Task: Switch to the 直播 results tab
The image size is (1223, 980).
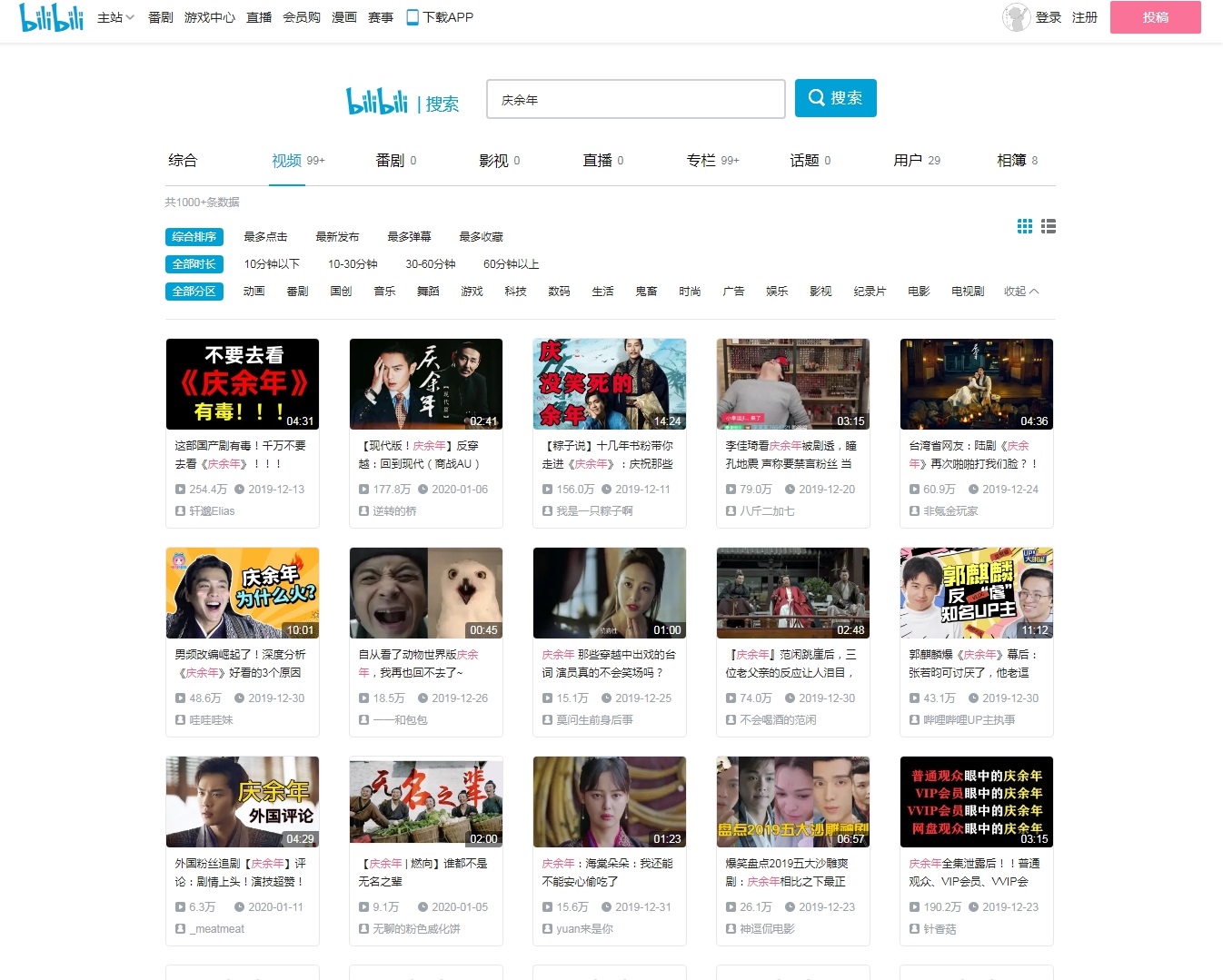Action: (603, 161)
